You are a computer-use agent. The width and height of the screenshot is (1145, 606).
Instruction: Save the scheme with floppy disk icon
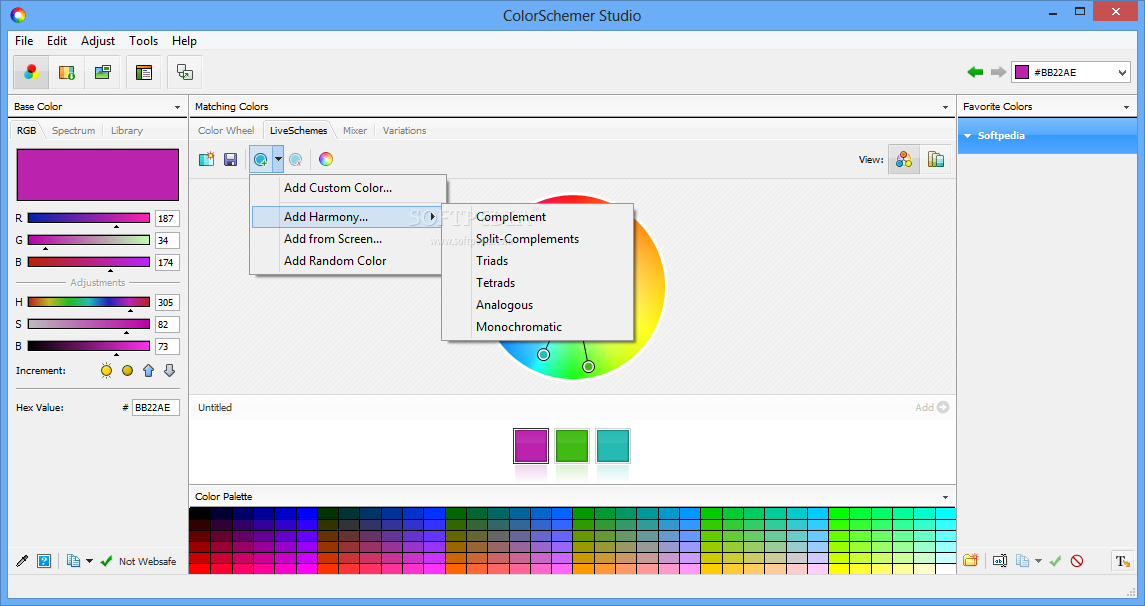coord(230,159)
